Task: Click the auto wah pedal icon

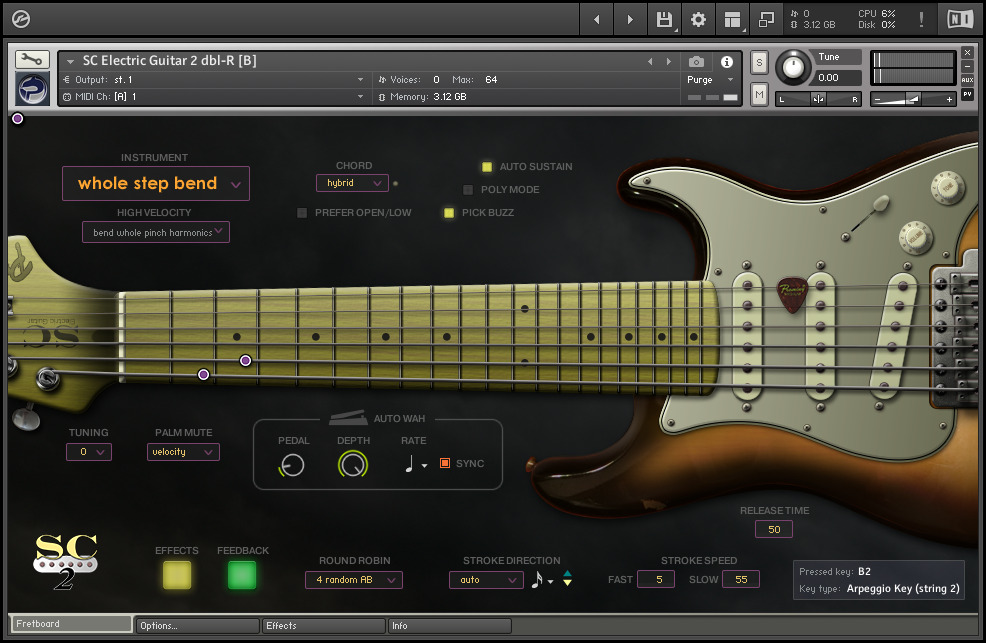Action: [x=348, y=417]
